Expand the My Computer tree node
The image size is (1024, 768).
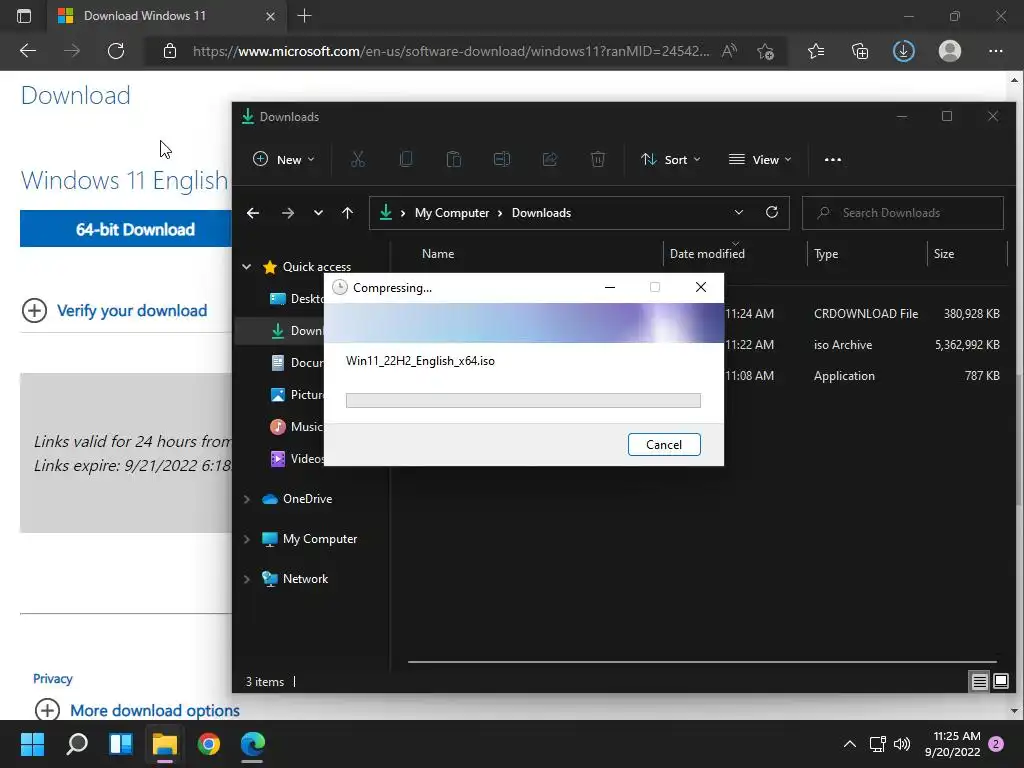coord(247,539)
